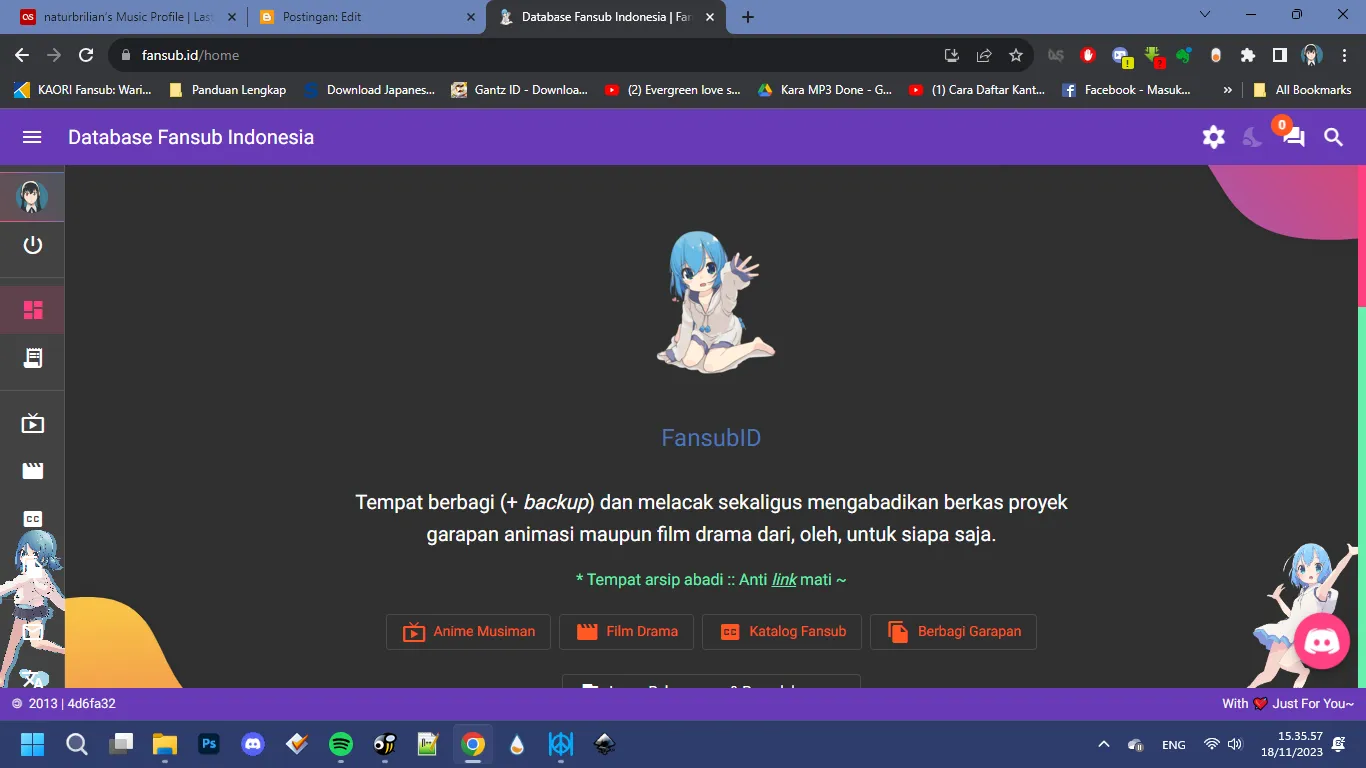Toggle the browser side panel icon
1366x768 pixels.
1279,55
